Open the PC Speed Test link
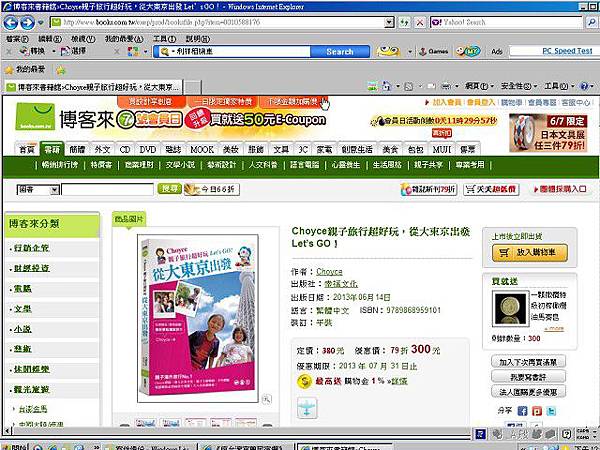600x450 pixels. (567, 51)
